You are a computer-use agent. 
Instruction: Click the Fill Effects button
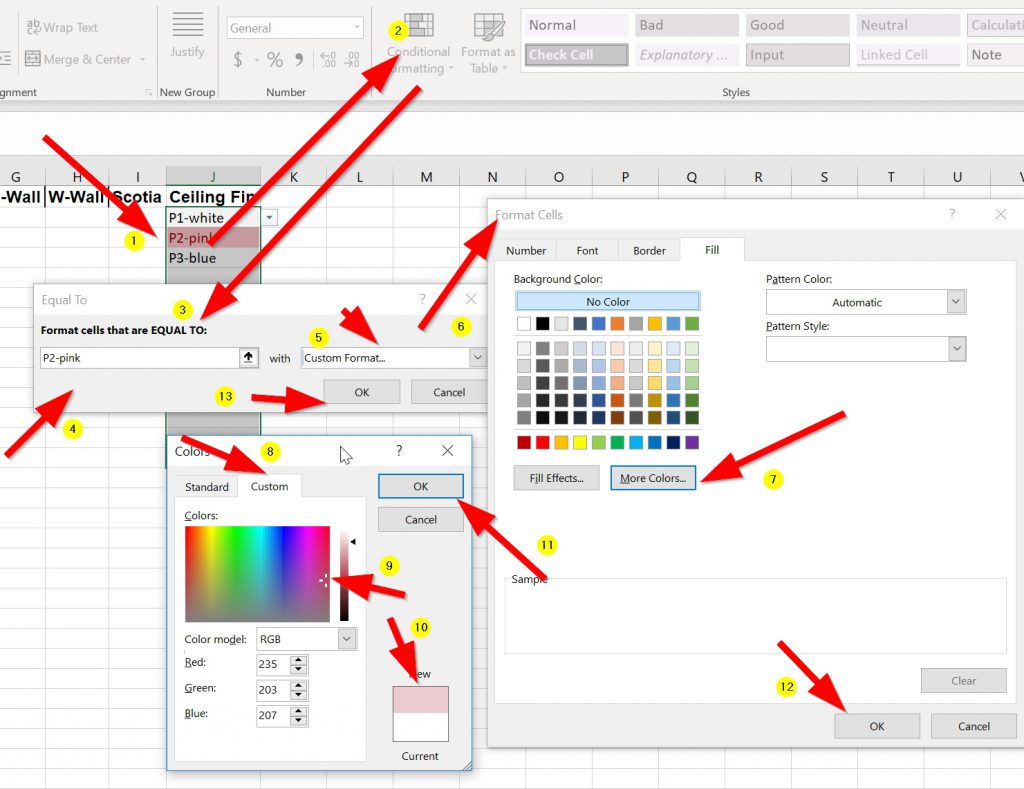(556, 478)
